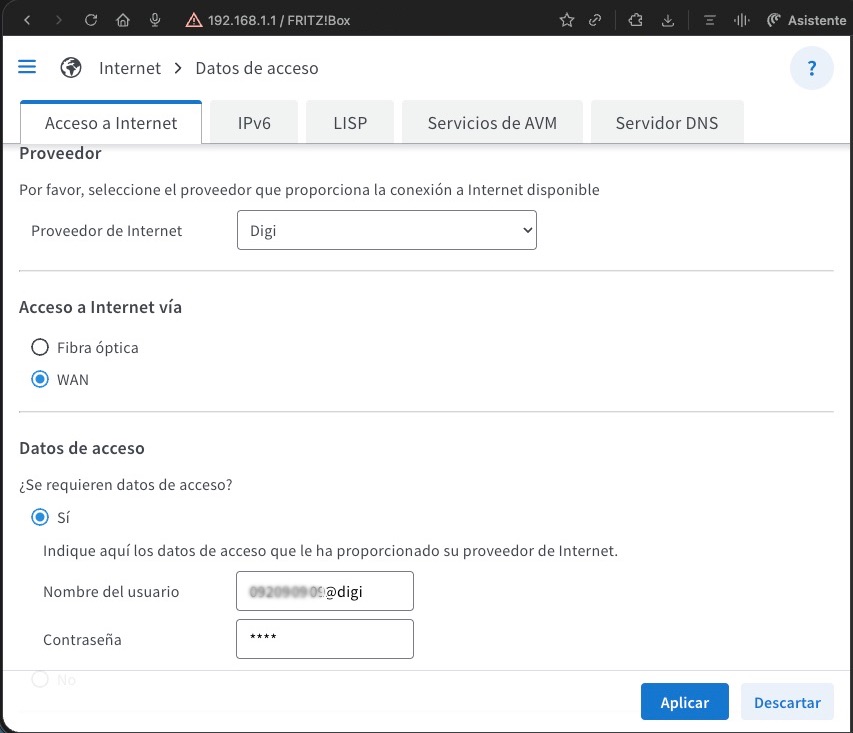853x733 pixels.
Task: Click the Aplicar button
Action: pyautogui.click(x=684, y=702)
